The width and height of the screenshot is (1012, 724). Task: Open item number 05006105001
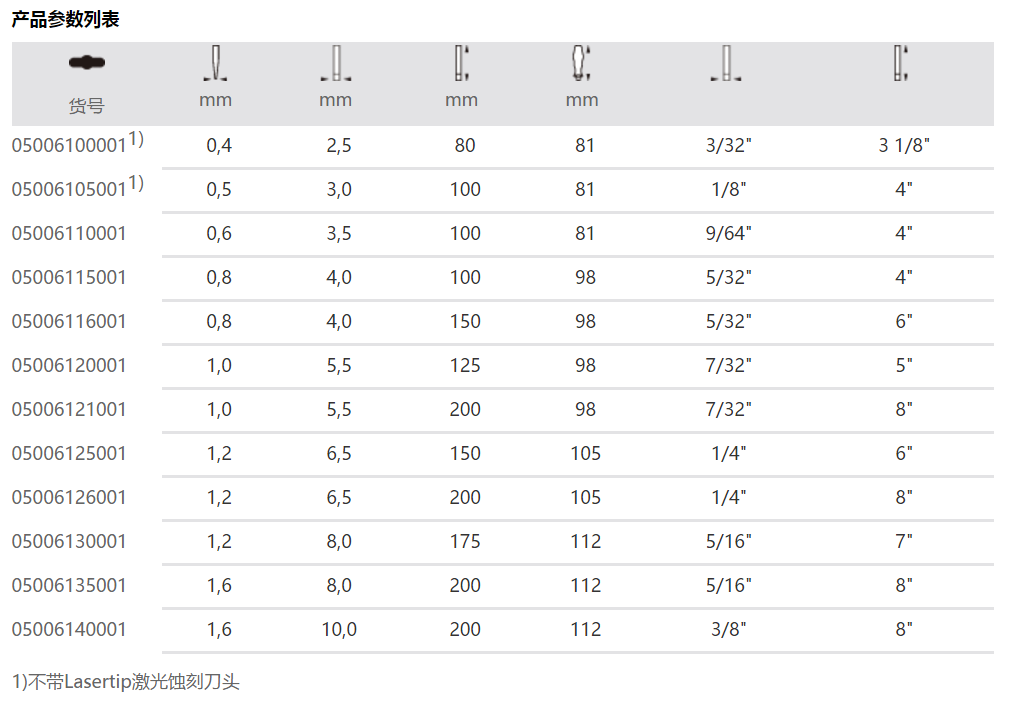pyautogui.click(x=69, y=190)
